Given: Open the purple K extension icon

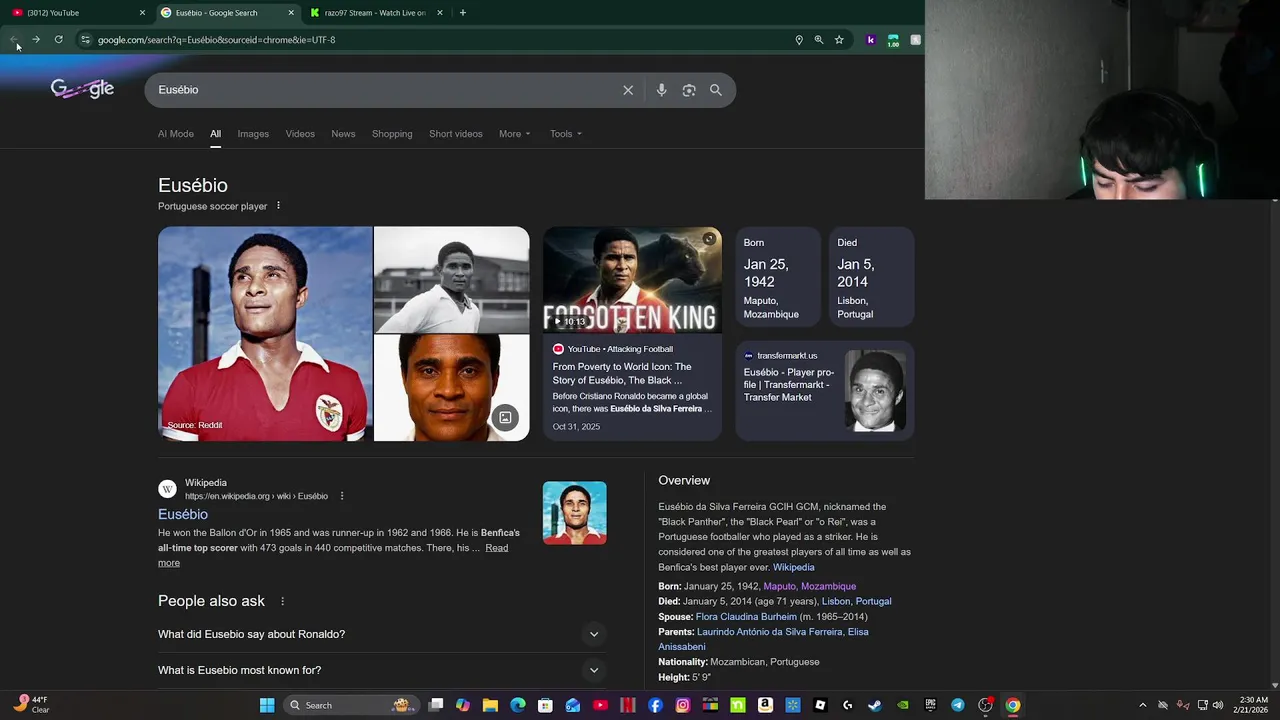Looking at the screenshot, I should coord(870,40).
